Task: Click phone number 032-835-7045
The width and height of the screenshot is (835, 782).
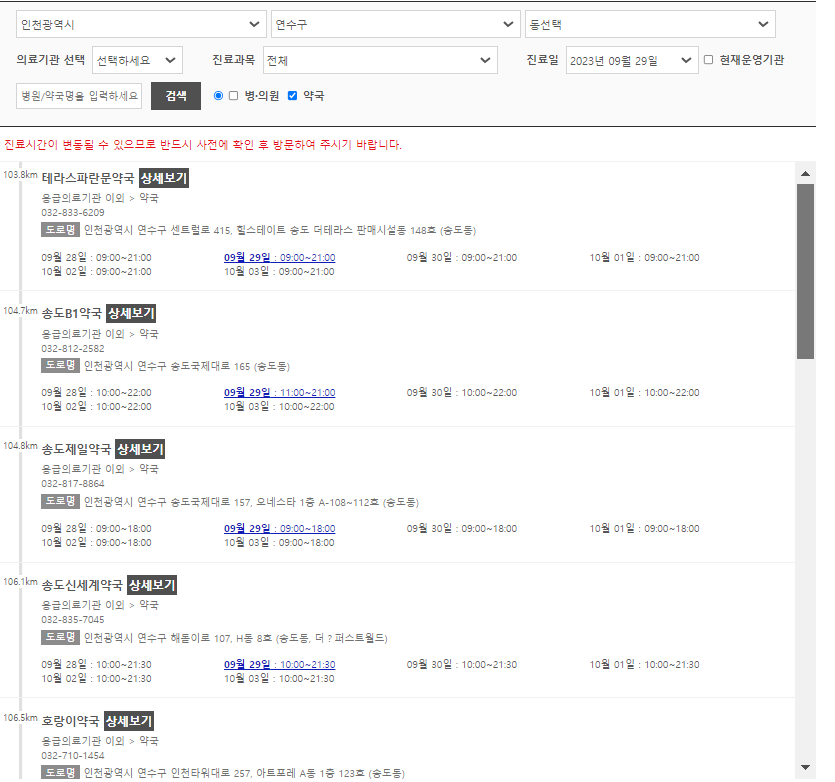Action: point(73,620)
